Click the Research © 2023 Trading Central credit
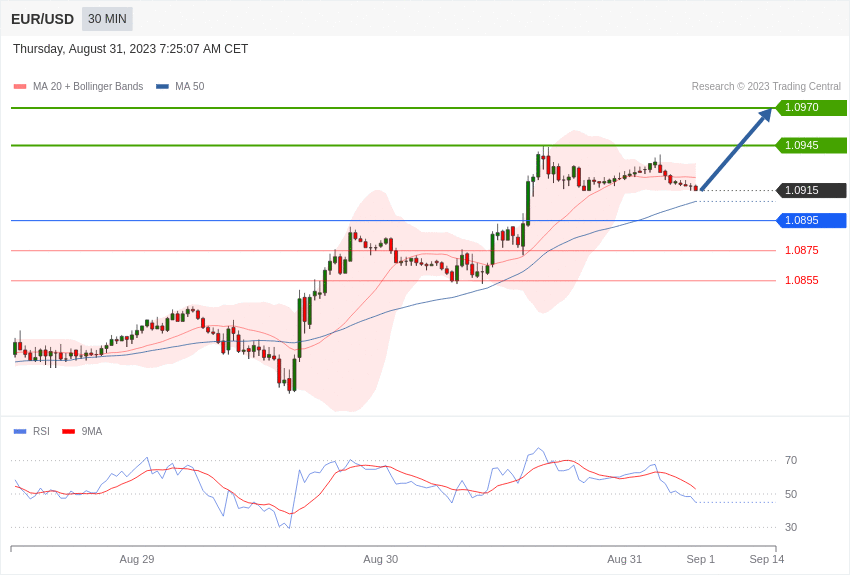This screenshot has width=850, height=576. 766,87
